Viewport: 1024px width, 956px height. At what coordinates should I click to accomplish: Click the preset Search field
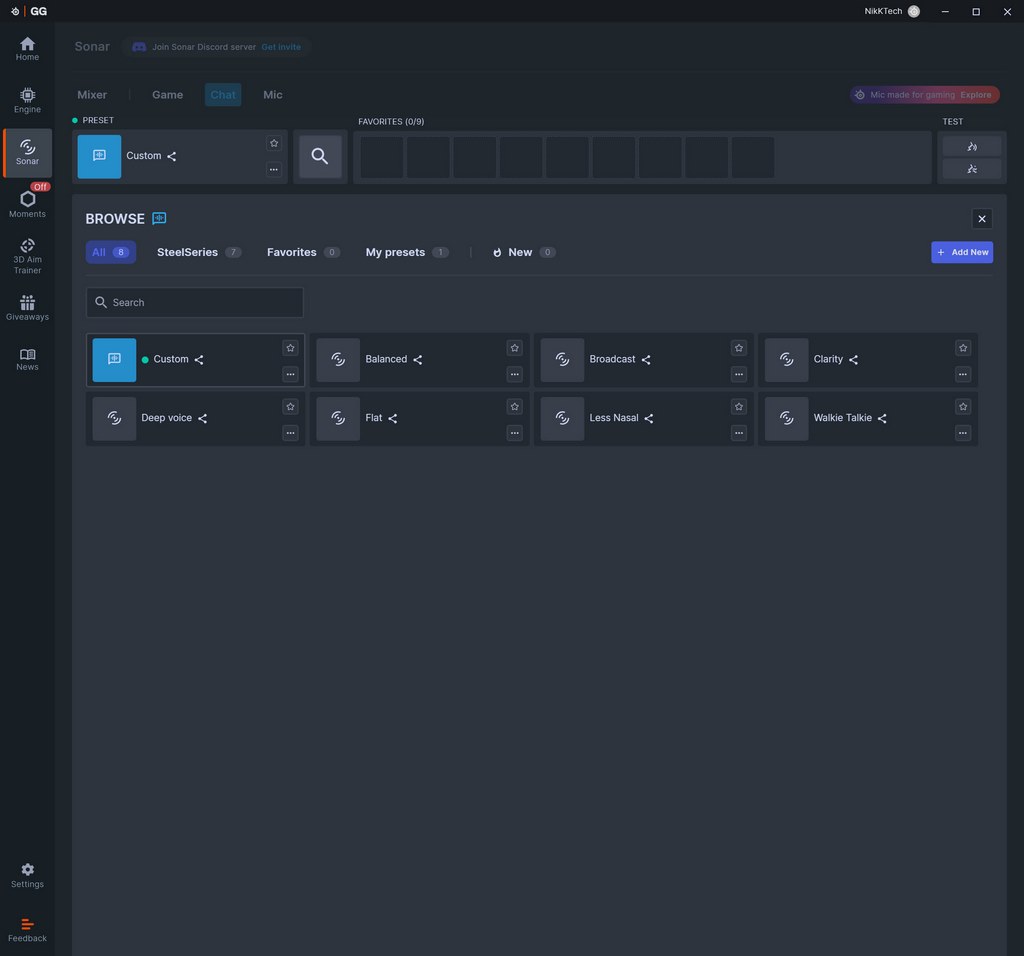click(x=195, y=302)
